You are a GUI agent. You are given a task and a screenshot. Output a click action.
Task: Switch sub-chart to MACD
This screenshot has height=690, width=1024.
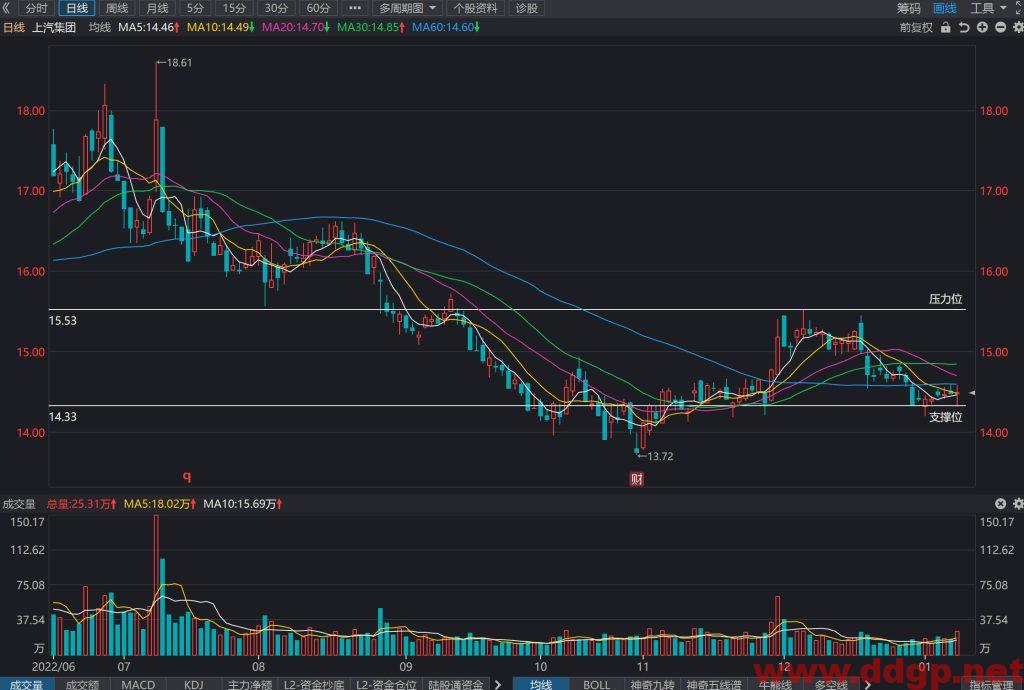click(x=138, y=684)
